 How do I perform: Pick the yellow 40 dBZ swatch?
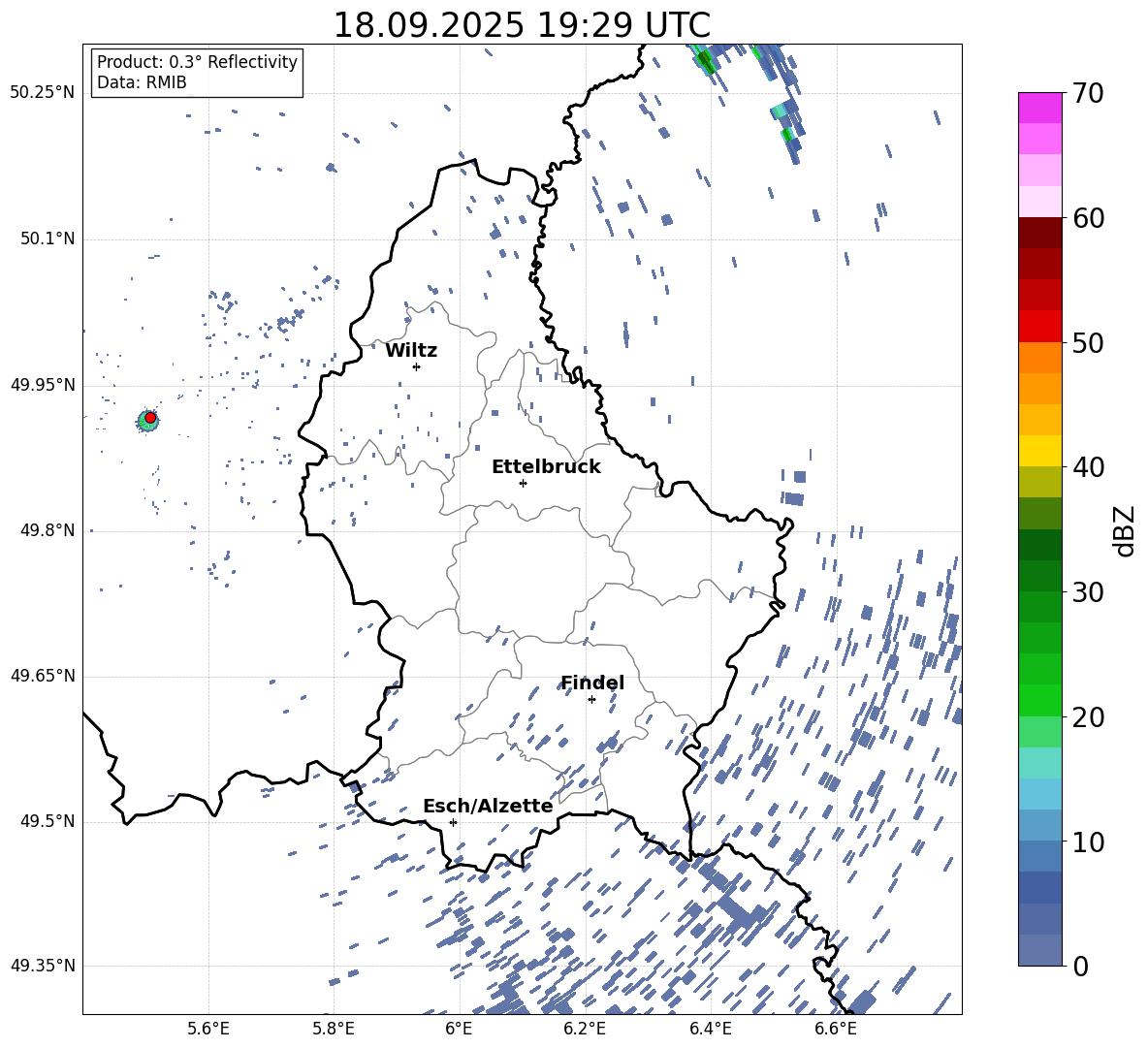pyautogui.click(x=1039, y=451)
